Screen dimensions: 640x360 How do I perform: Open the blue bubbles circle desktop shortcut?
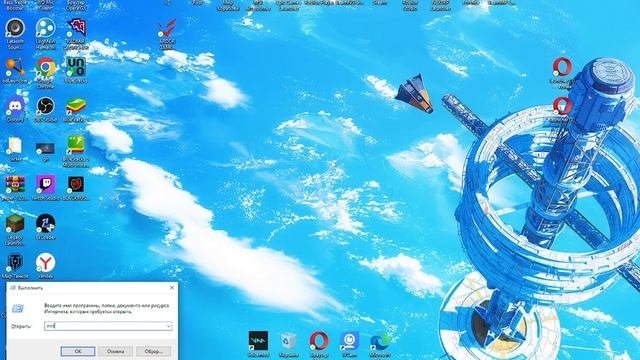(45, 29)
